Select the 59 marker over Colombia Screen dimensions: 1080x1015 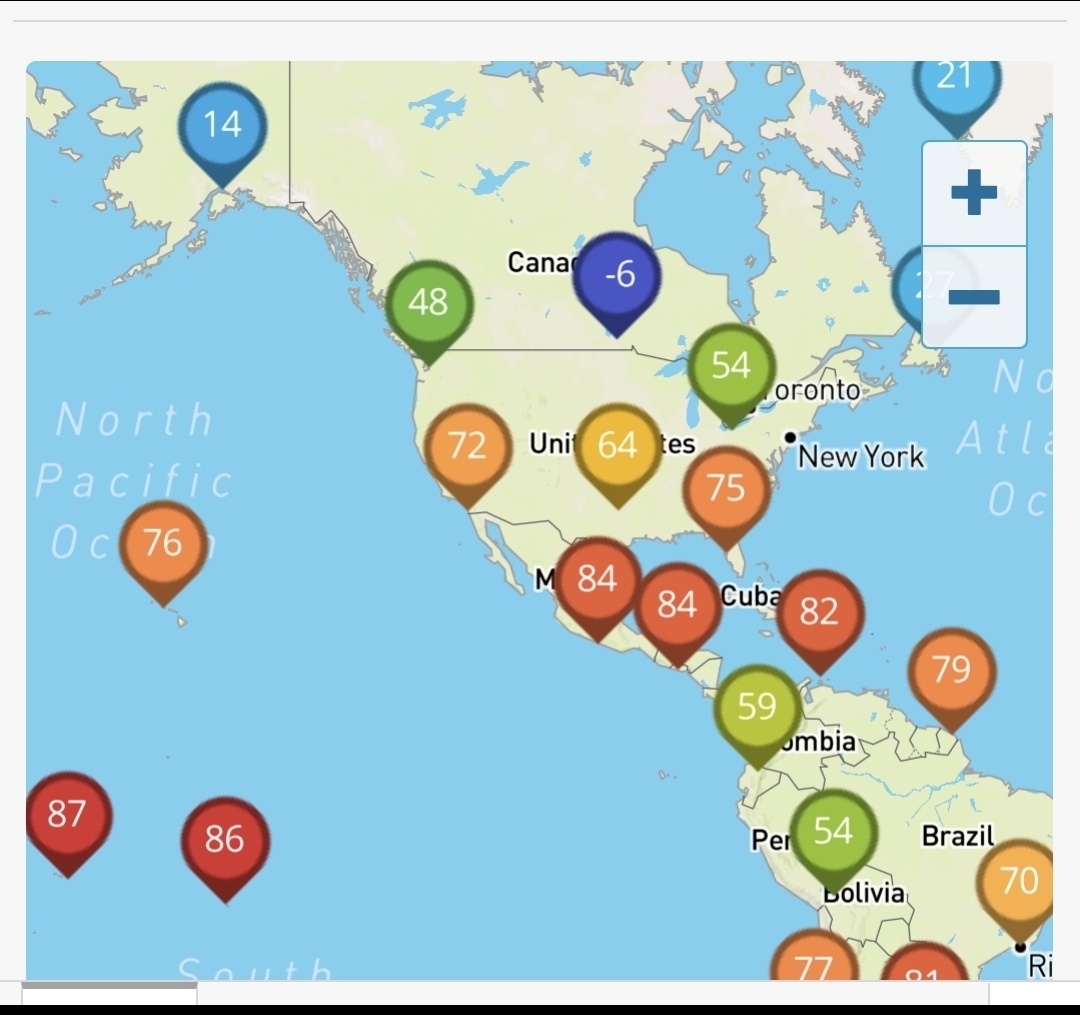click(757, 708)
